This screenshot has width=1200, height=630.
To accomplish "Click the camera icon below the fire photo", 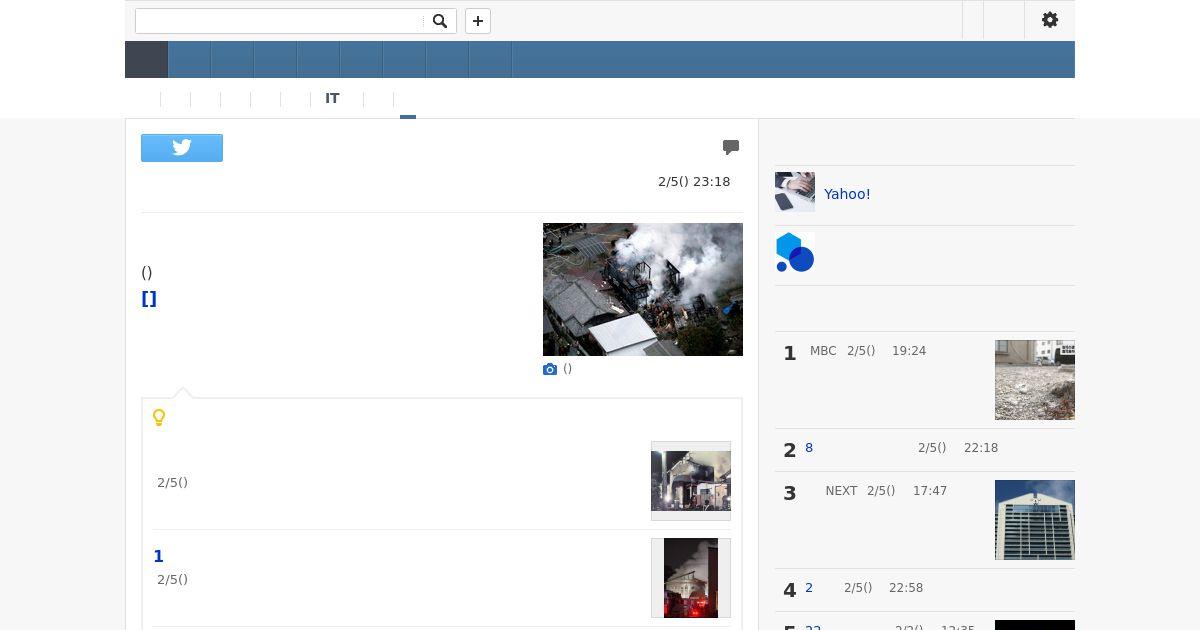I will click(550, 369).
